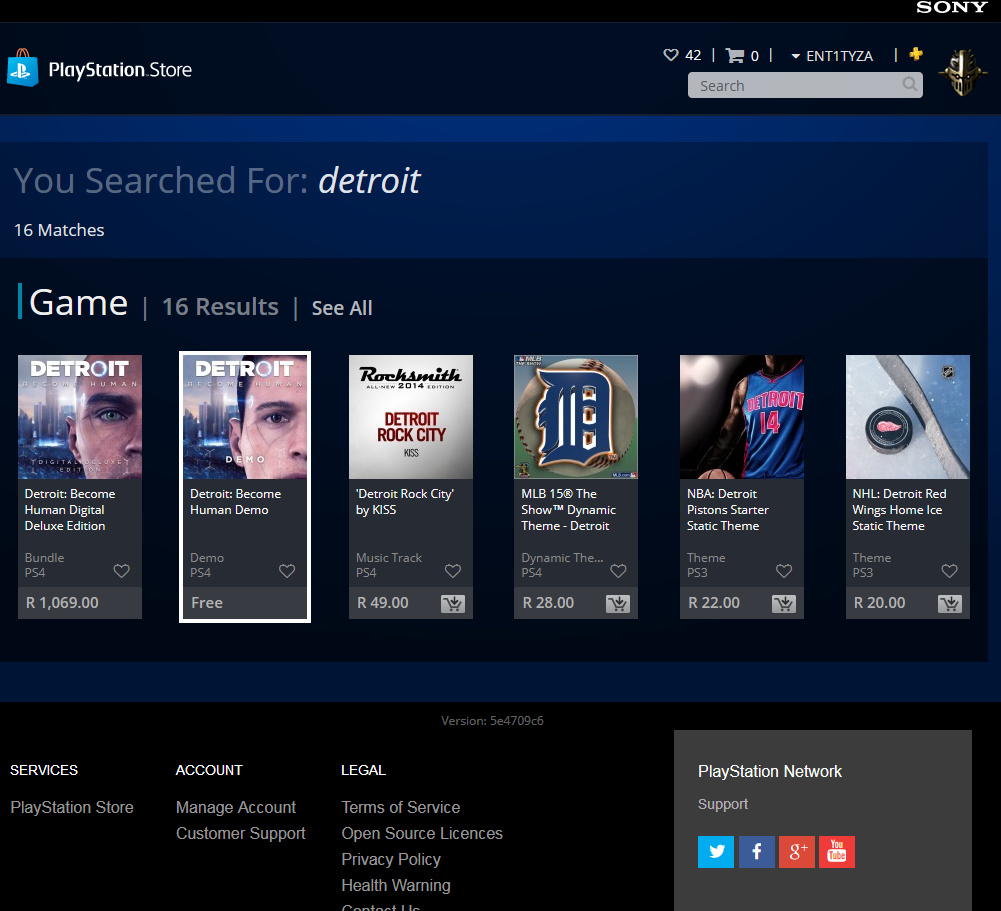Click the PlayStation Store shopping bag logo
1001x911 pixels.
coord(22,68)
